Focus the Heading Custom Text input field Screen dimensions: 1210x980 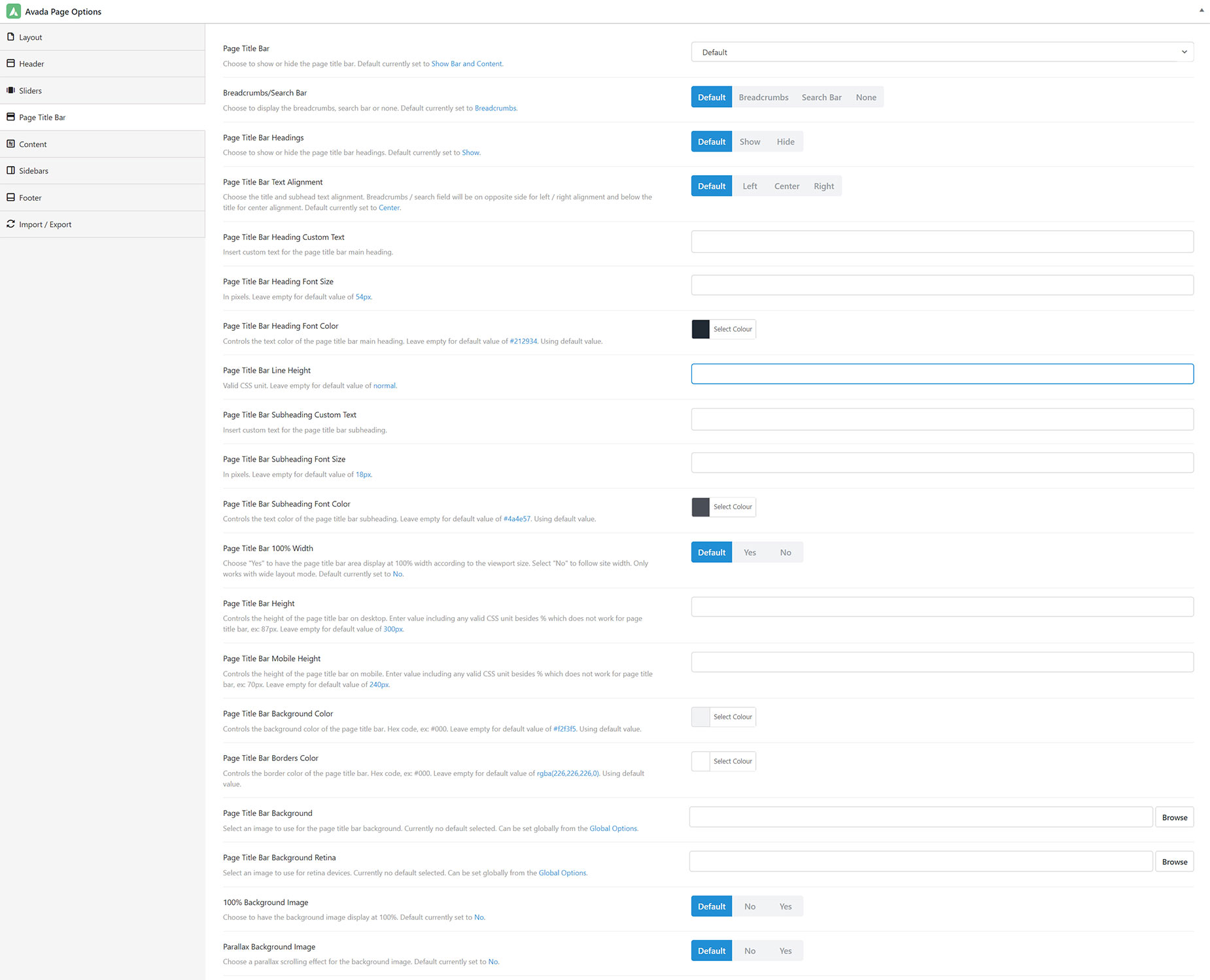coord(942,241)
